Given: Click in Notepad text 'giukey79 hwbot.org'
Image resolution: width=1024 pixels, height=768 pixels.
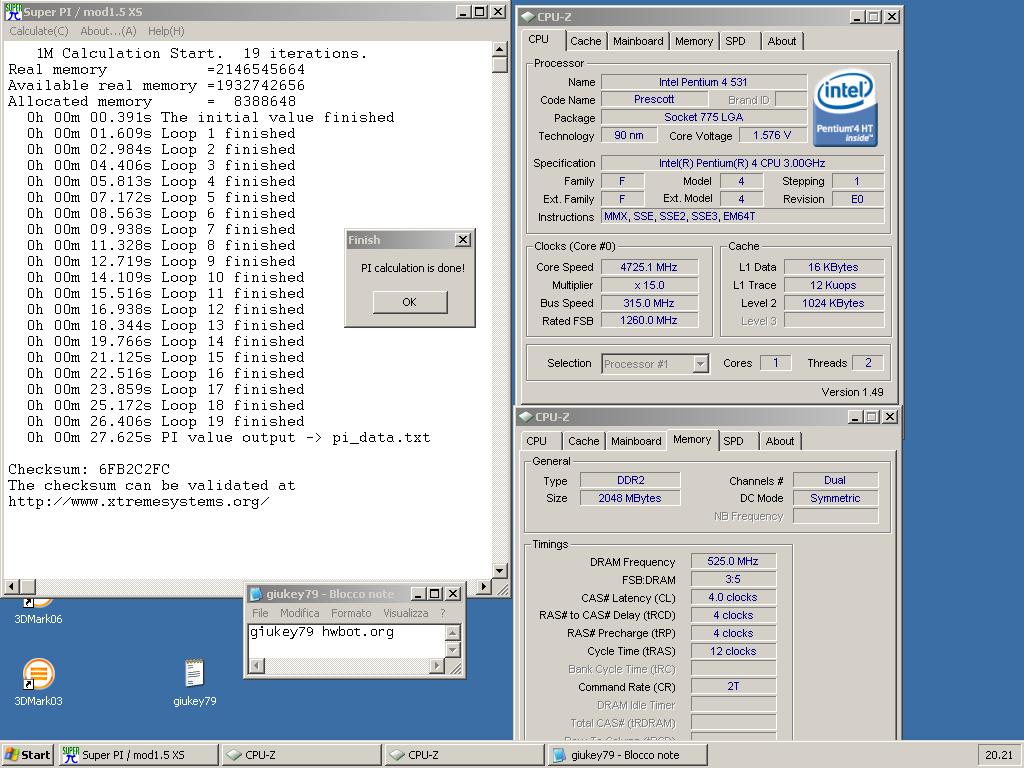Looking at the screenshot, I should click(x=321, y=632).
